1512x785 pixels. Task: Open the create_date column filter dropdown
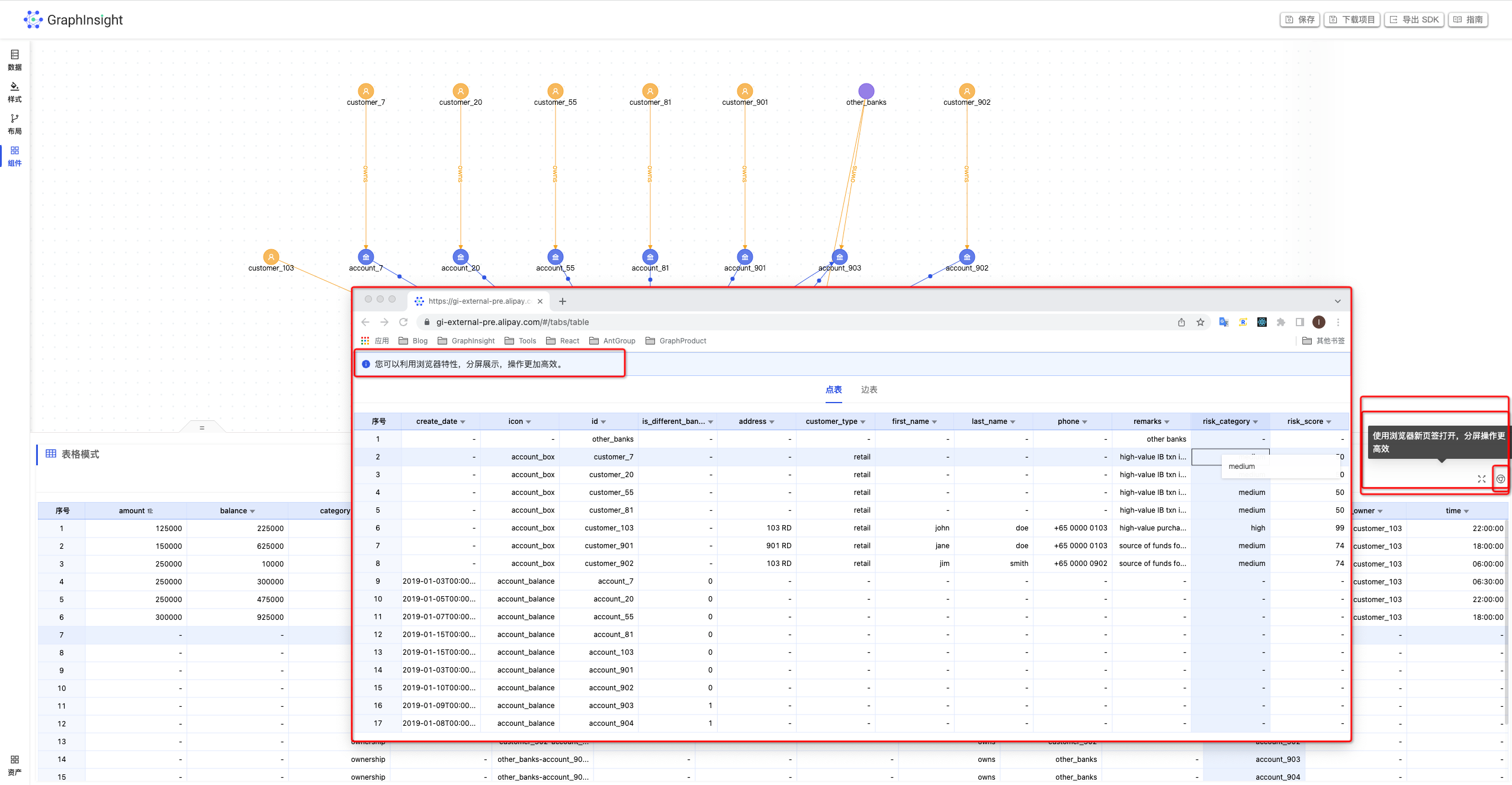463,422
